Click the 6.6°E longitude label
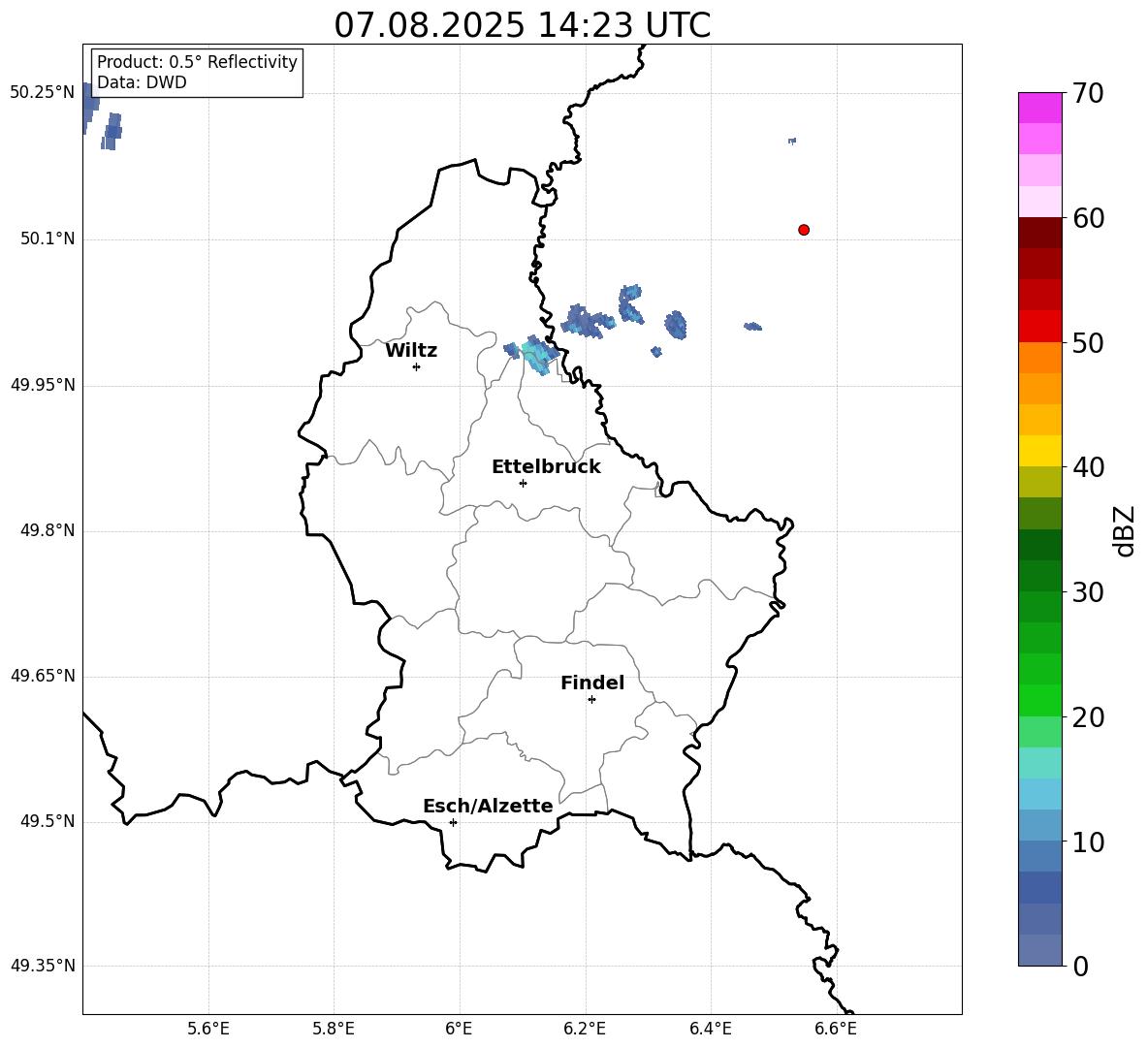 836,1029
